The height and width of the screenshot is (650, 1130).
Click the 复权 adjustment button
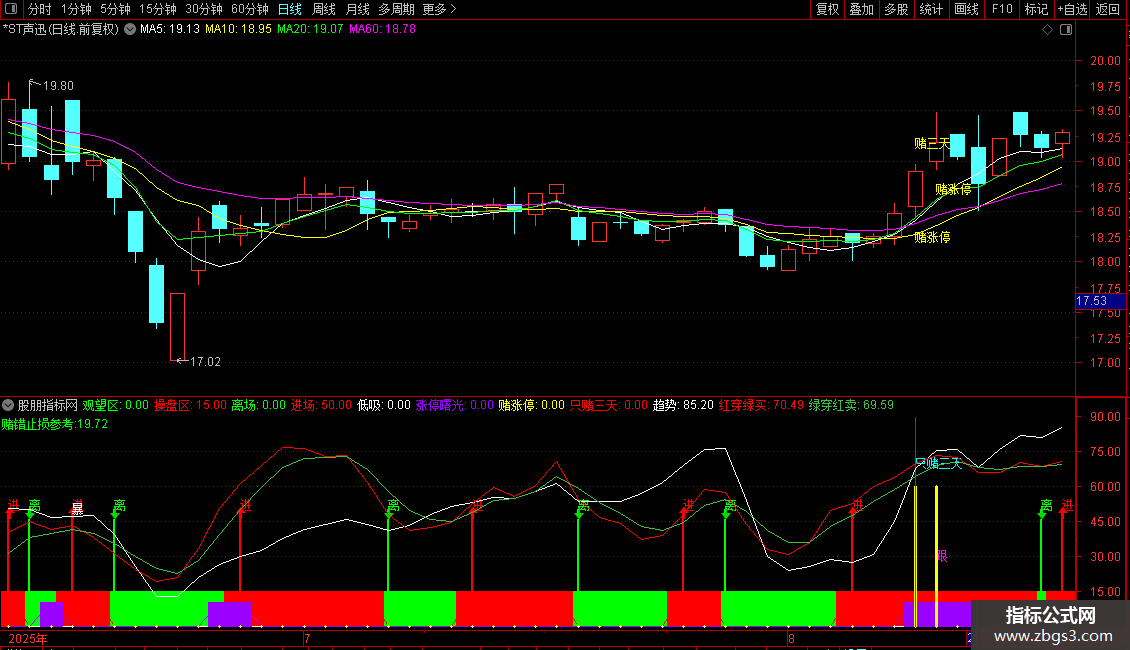pos(827,9)
